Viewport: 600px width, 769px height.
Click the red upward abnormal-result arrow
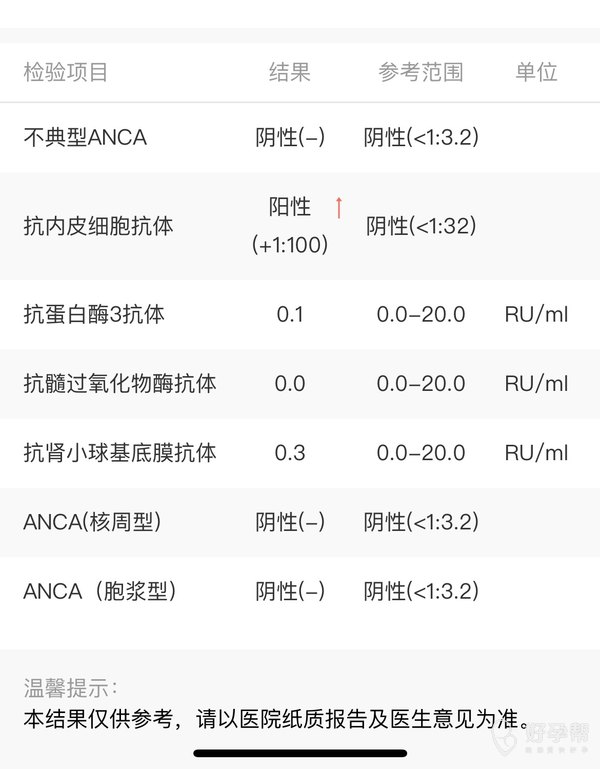(x=338, y=208)
